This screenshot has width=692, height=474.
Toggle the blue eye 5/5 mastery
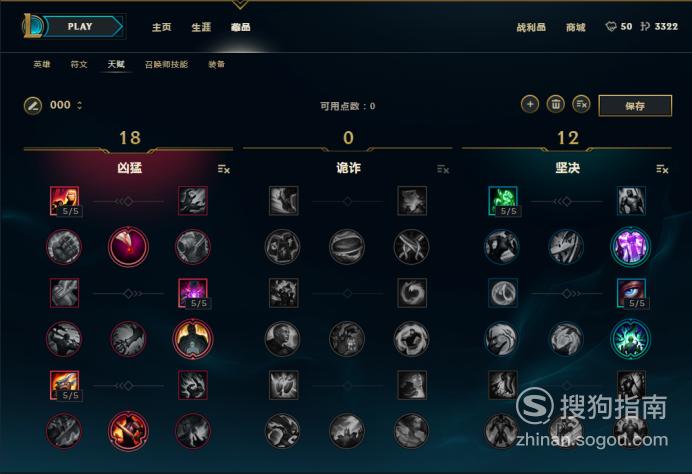(x=632, y=293)
